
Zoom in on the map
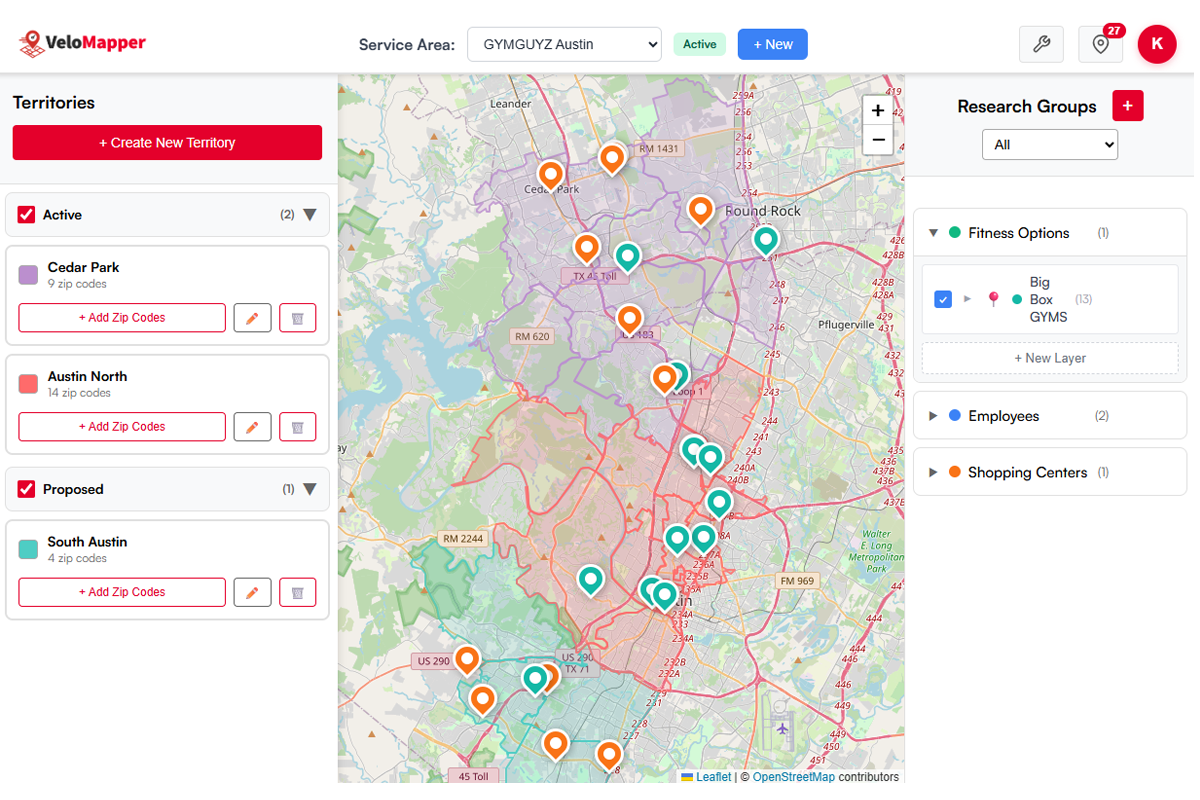coord(878,110)
